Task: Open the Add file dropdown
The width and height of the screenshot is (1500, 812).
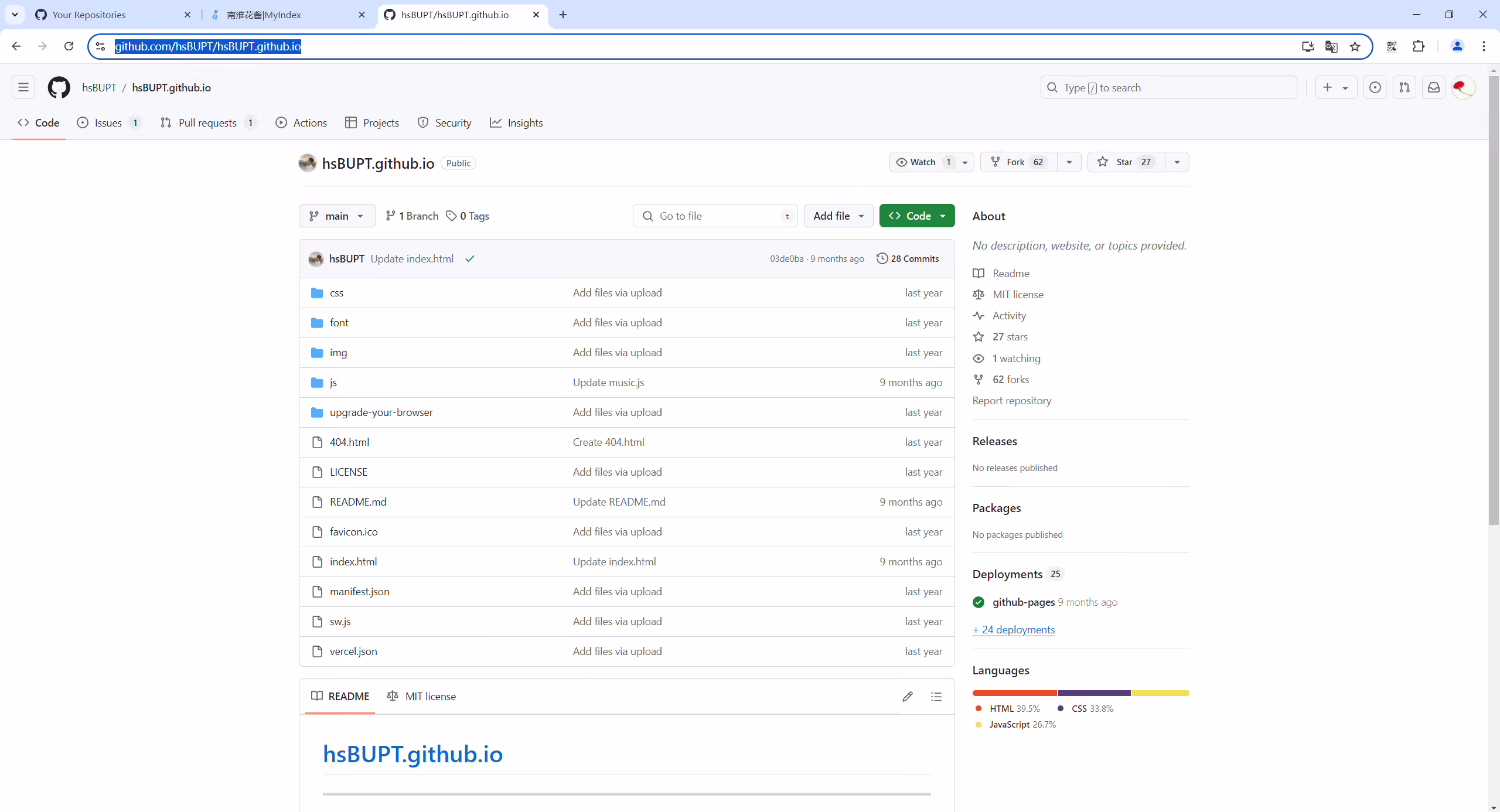Action: (x=838, y=216)
